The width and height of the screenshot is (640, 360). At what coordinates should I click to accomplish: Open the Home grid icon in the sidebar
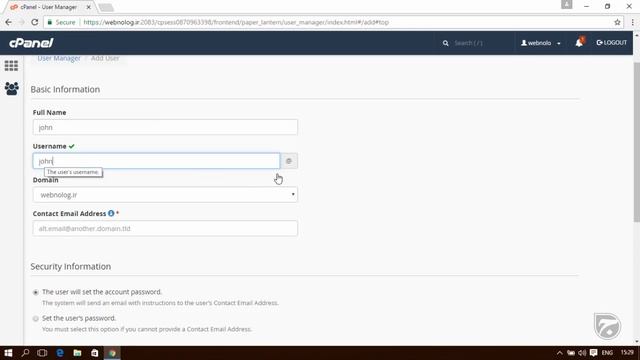(x=11, y=66)
